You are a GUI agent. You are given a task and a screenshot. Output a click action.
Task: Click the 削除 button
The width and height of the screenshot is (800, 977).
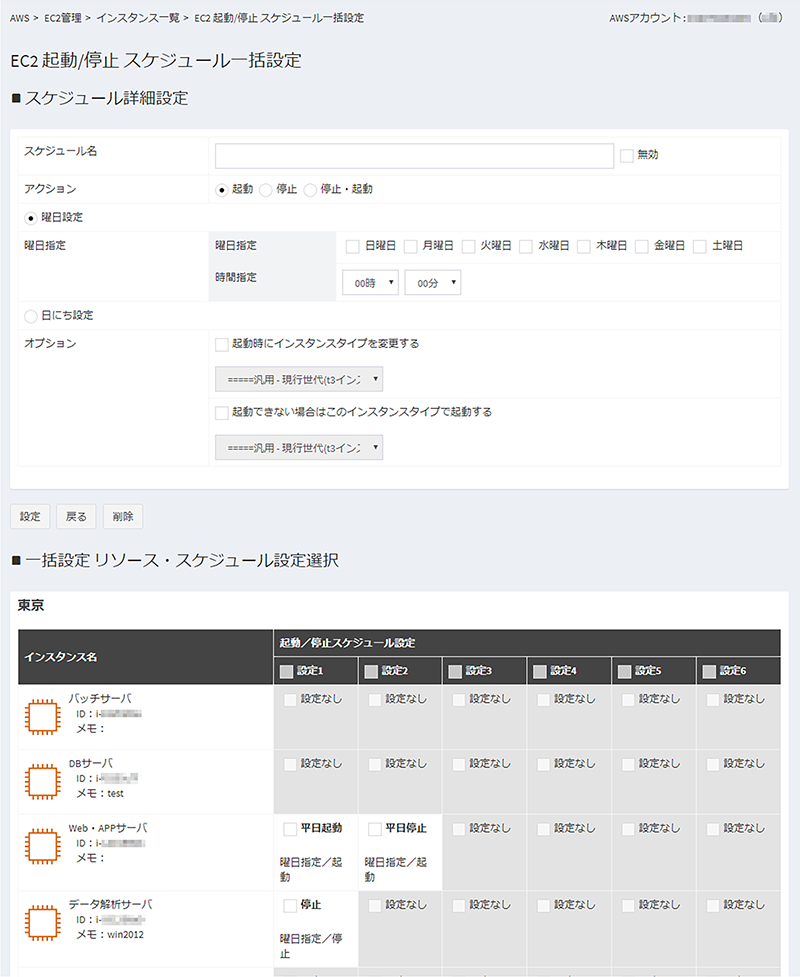tap(123, 517)
